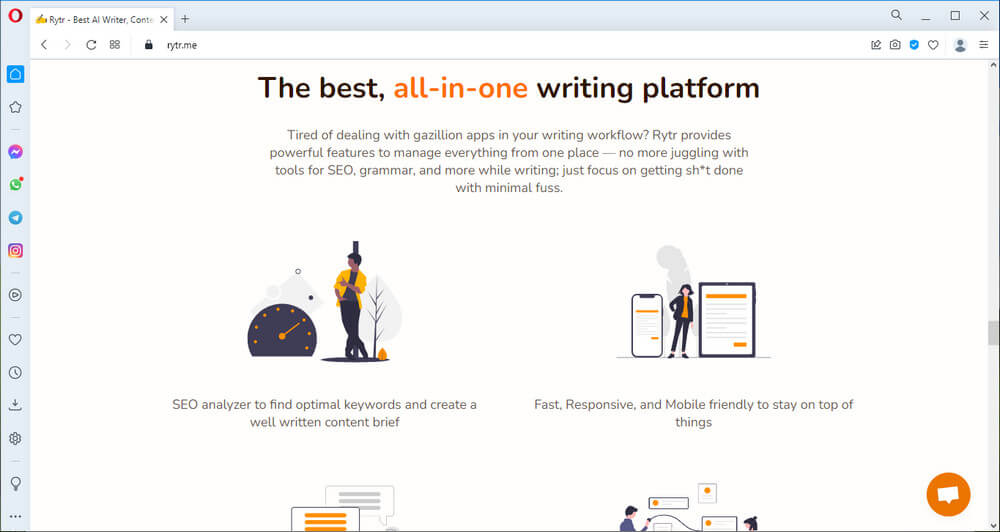Open Speed Dial start page grid

point(115,45)
